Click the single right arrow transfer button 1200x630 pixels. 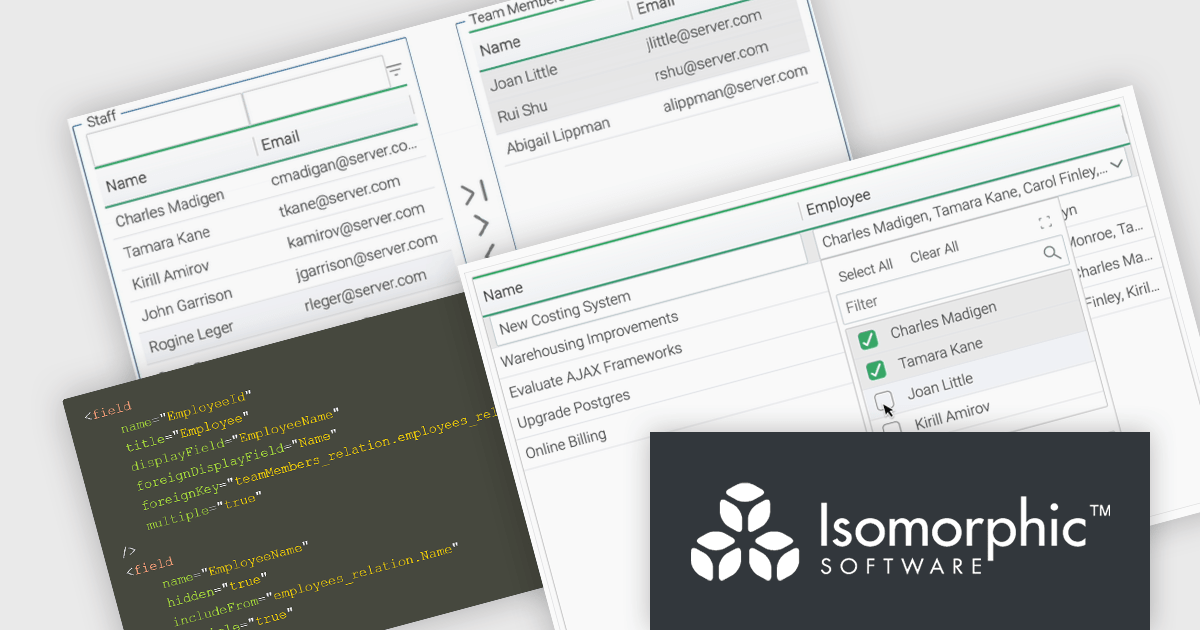point(481,223)
